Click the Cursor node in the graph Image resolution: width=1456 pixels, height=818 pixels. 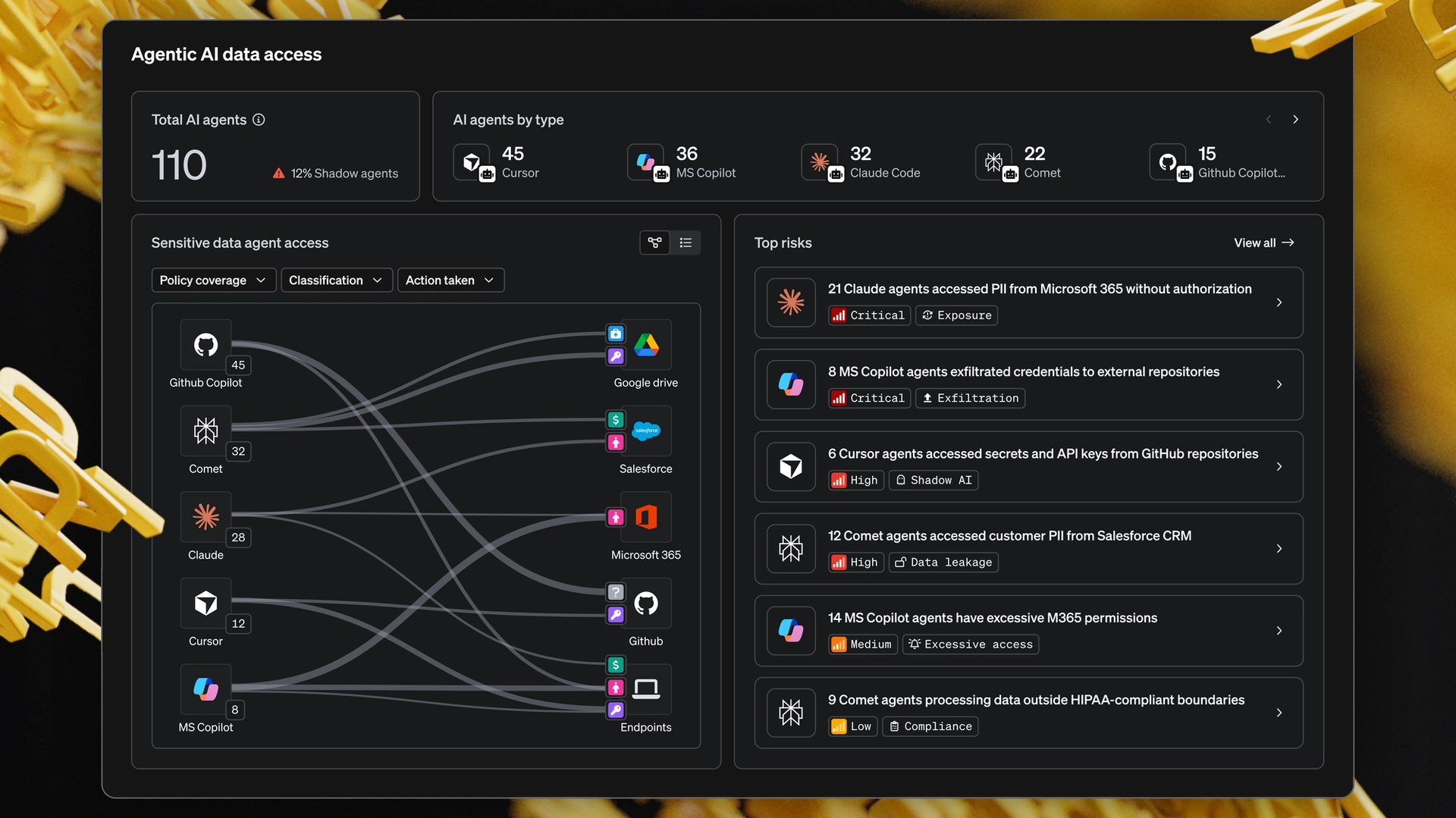point(206,603)
